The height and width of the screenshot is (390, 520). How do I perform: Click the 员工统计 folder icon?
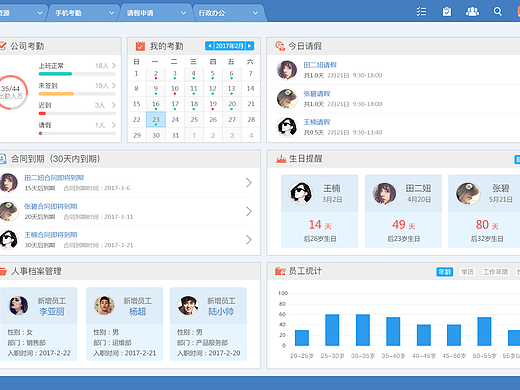(280, 271)
